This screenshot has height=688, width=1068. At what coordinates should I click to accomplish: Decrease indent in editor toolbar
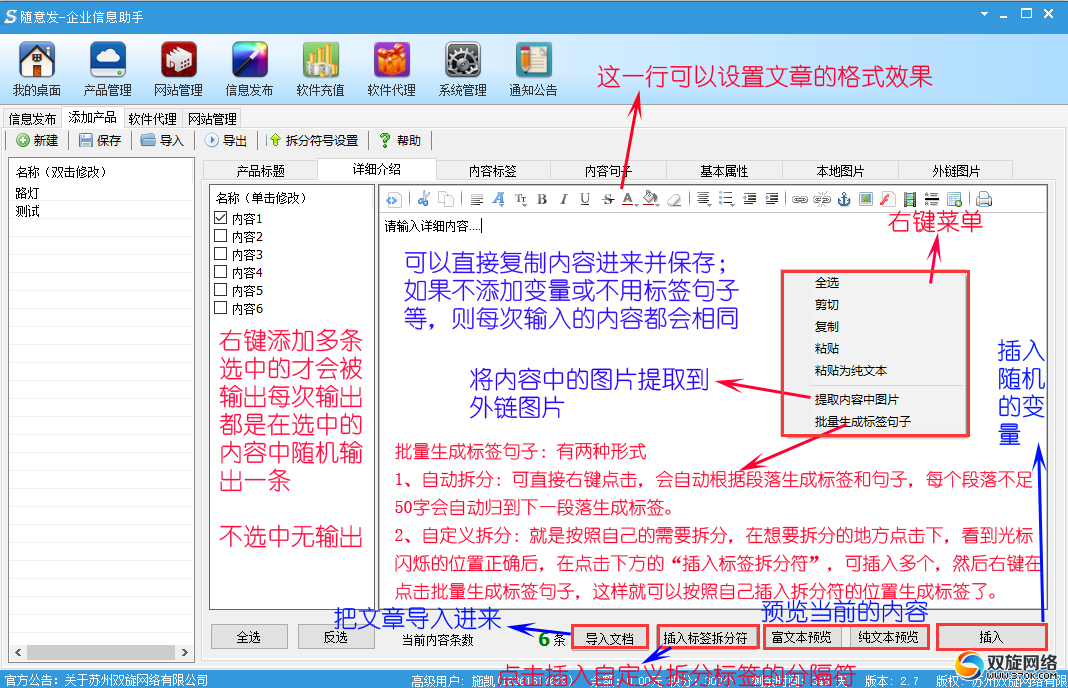point(749,199)
